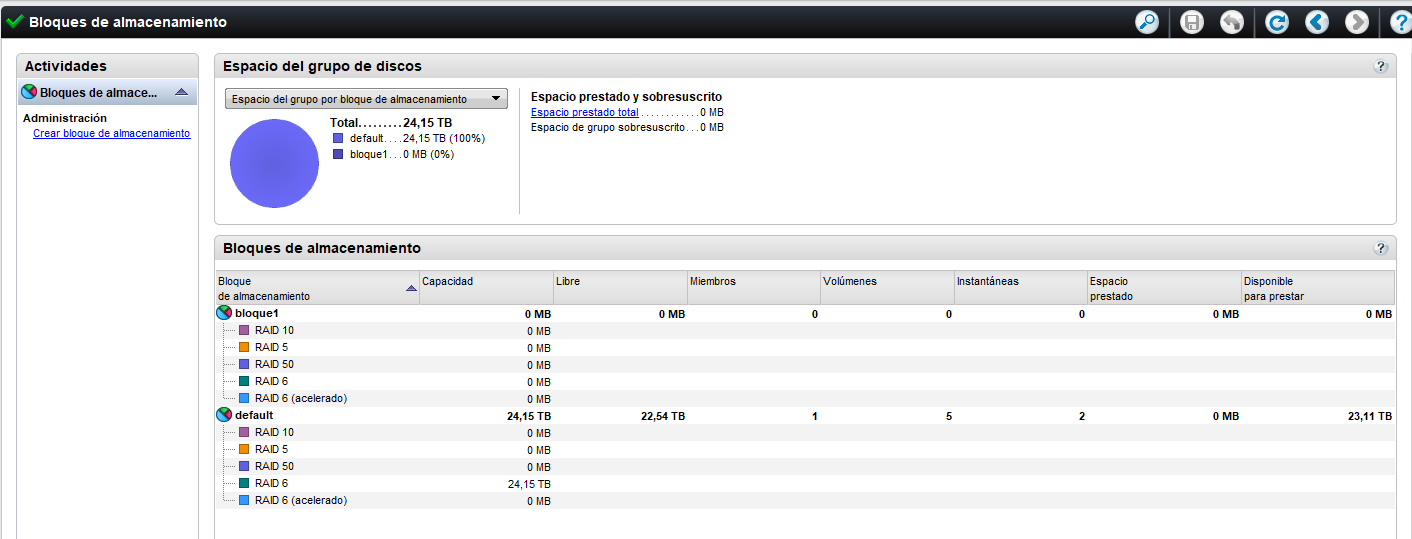Viewport: 1412px width, 539px height.
Task: Click the RAID 6 teal swatch under default
Action: (x=244, y=483)
